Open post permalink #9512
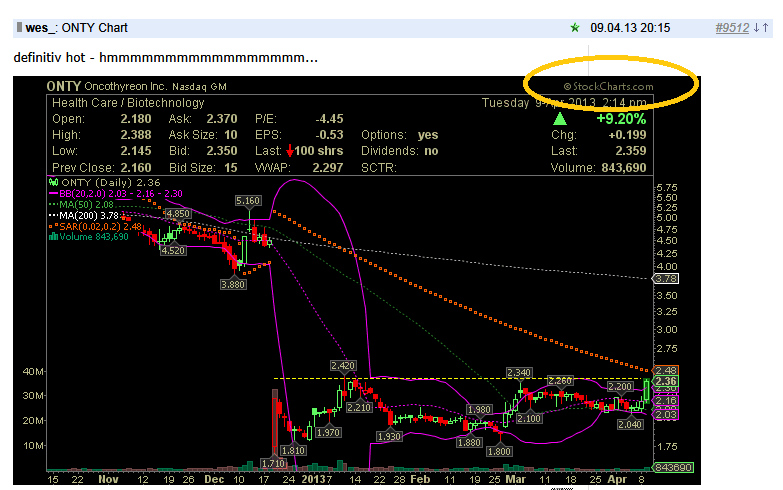783x490 pixels. 732,28
